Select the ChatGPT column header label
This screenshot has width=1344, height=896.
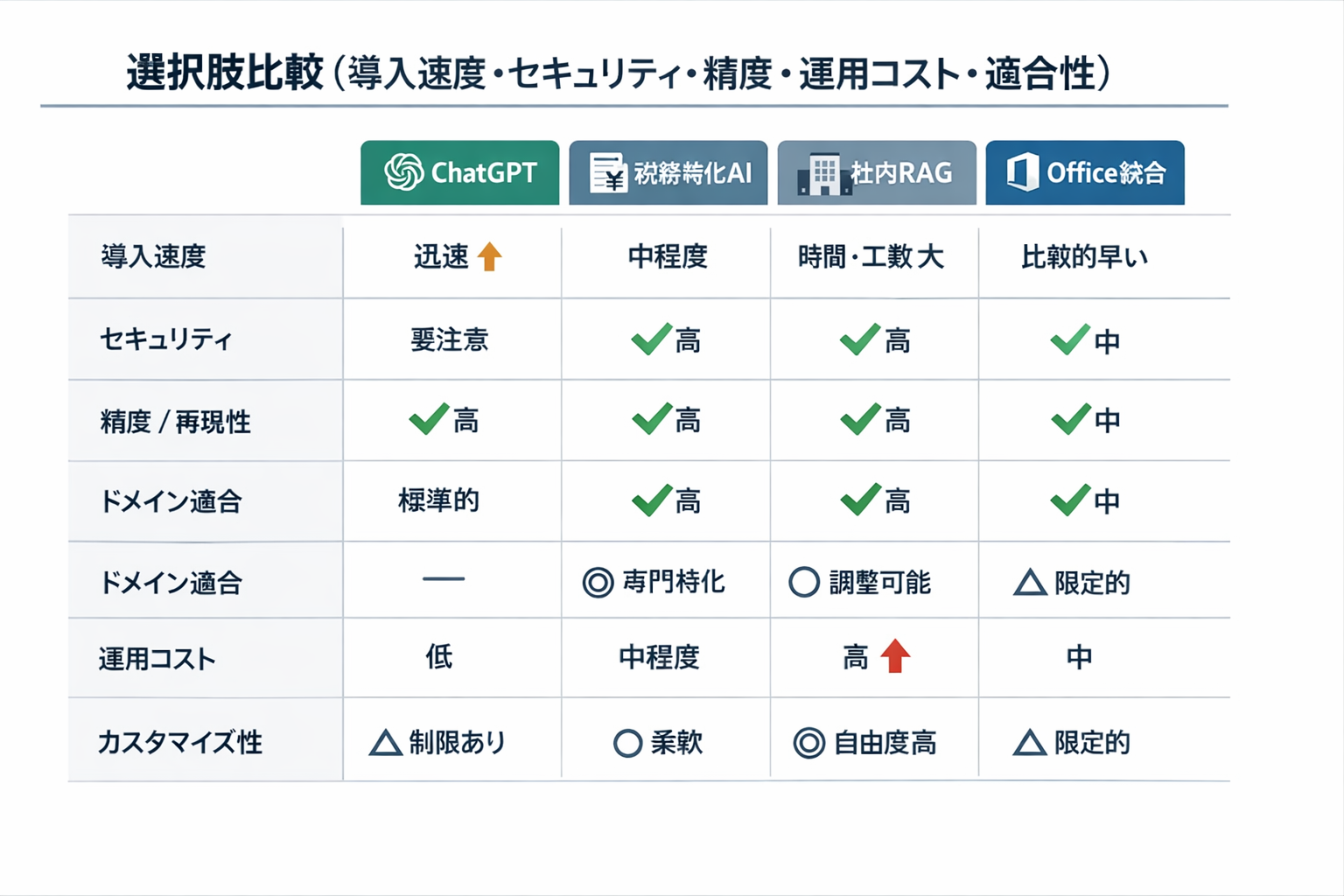[x=484, y=172]
